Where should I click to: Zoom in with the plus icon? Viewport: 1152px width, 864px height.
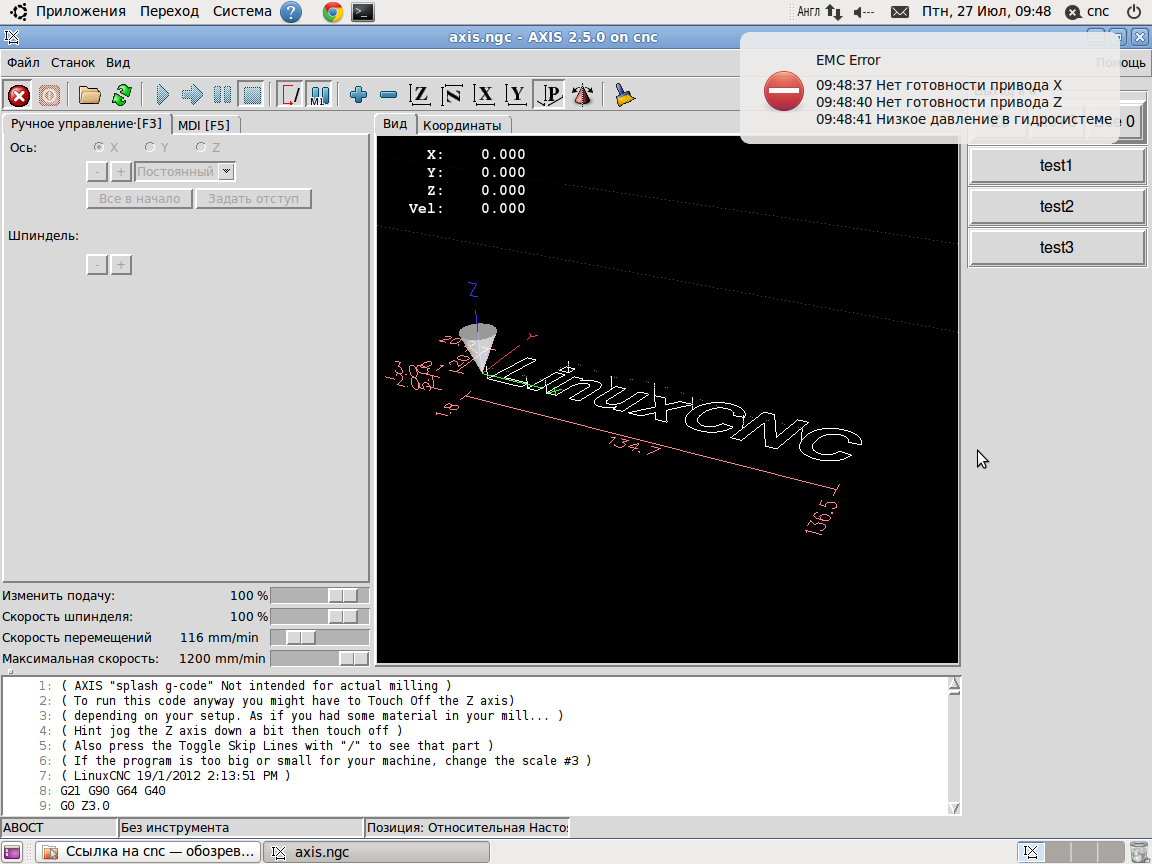(x=359, y=95)
